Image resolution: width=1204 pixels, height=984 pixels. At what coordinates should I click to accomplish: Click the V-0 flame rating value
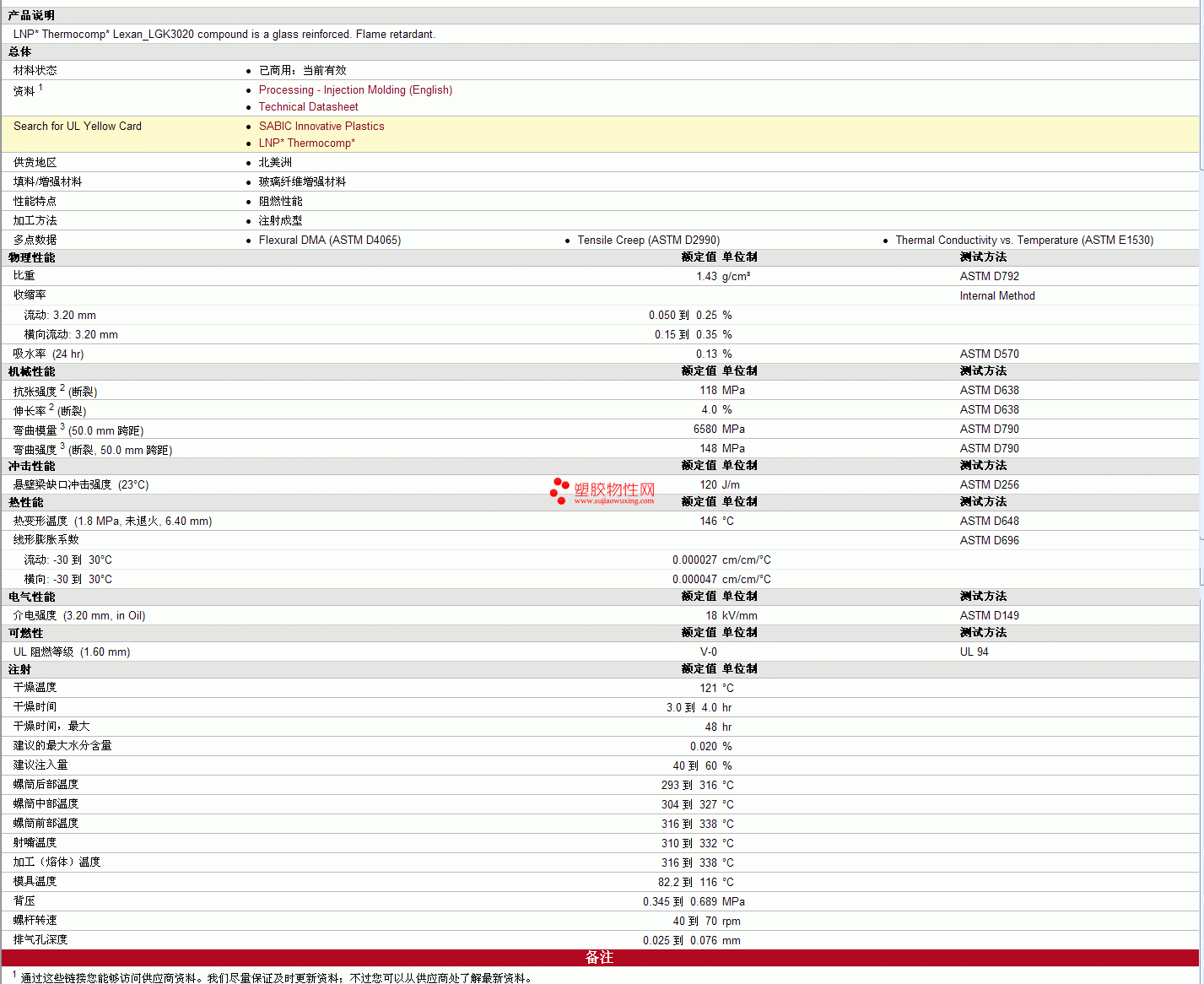(x=709, y=652)
